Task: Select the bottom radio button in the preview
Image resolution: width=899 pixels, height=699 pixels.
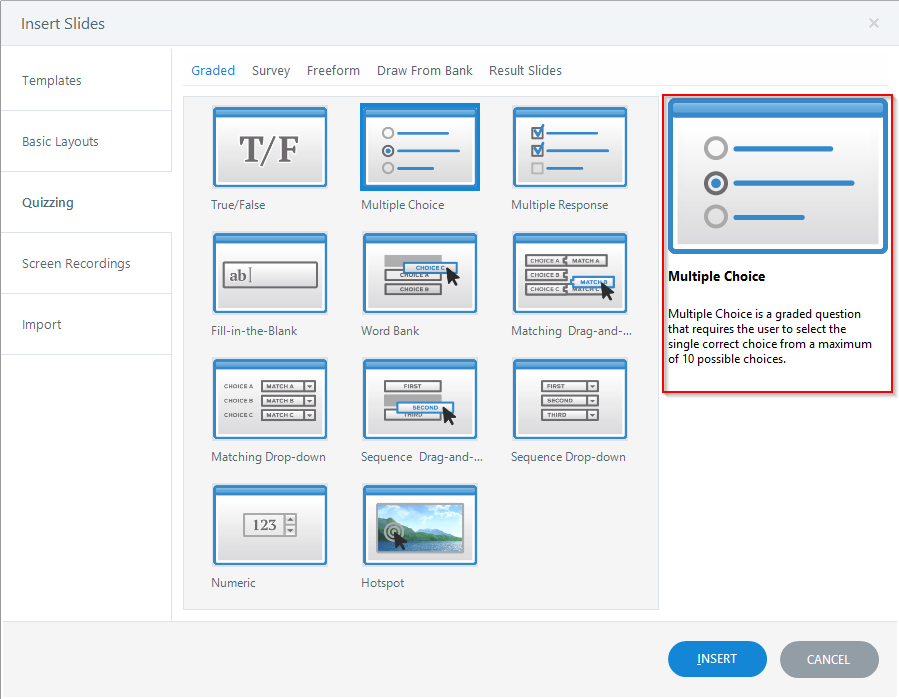Action: point(715,216)
